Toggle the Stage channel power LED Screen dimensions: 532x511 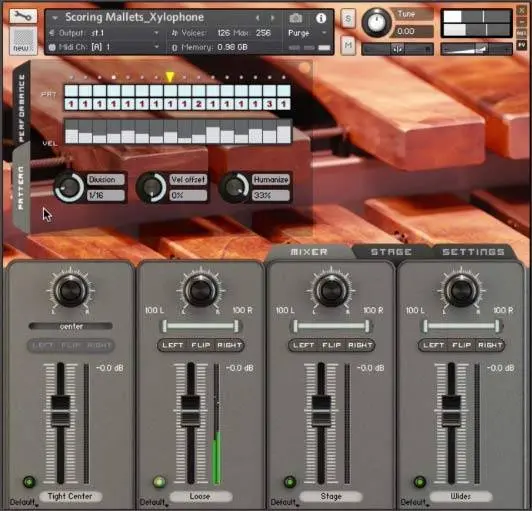(290, 481)
